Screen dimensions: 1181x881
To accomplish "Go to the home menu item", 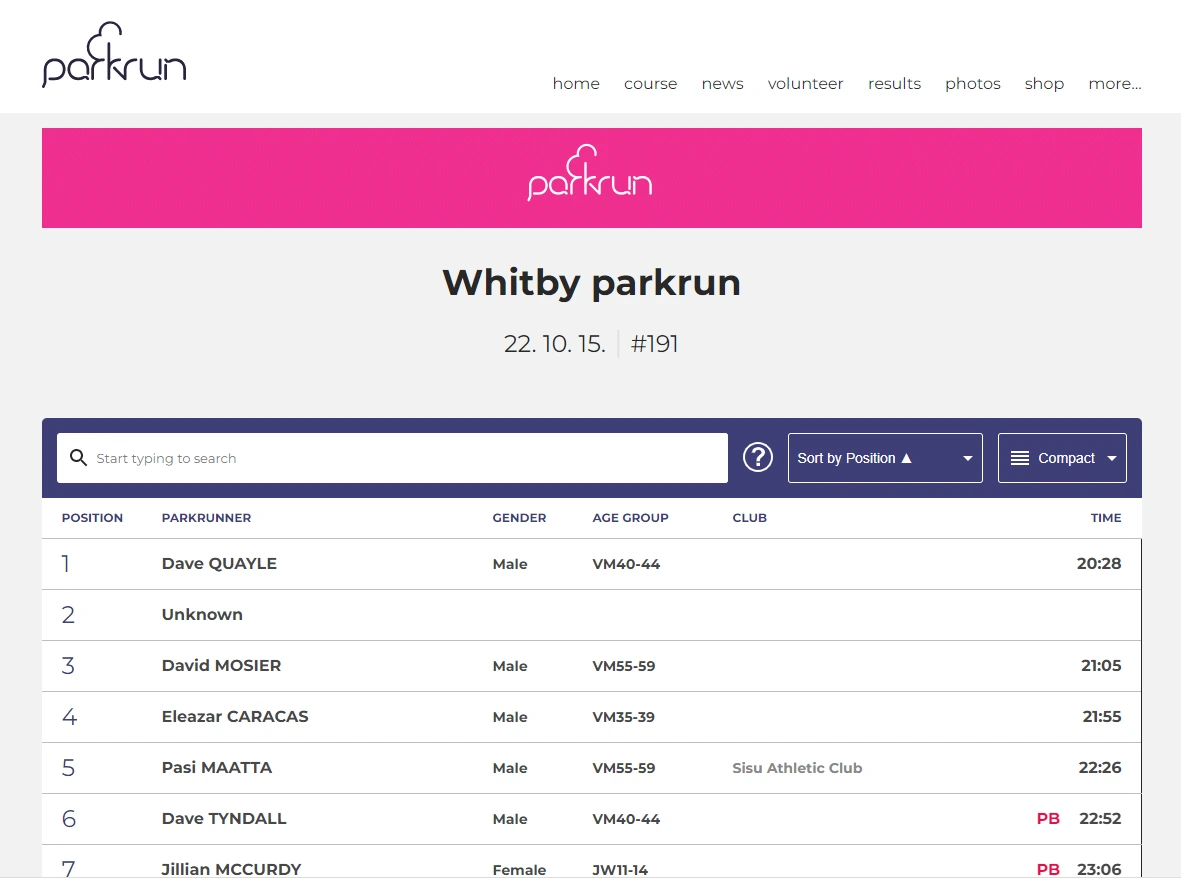I will click(x=576, y=84).
